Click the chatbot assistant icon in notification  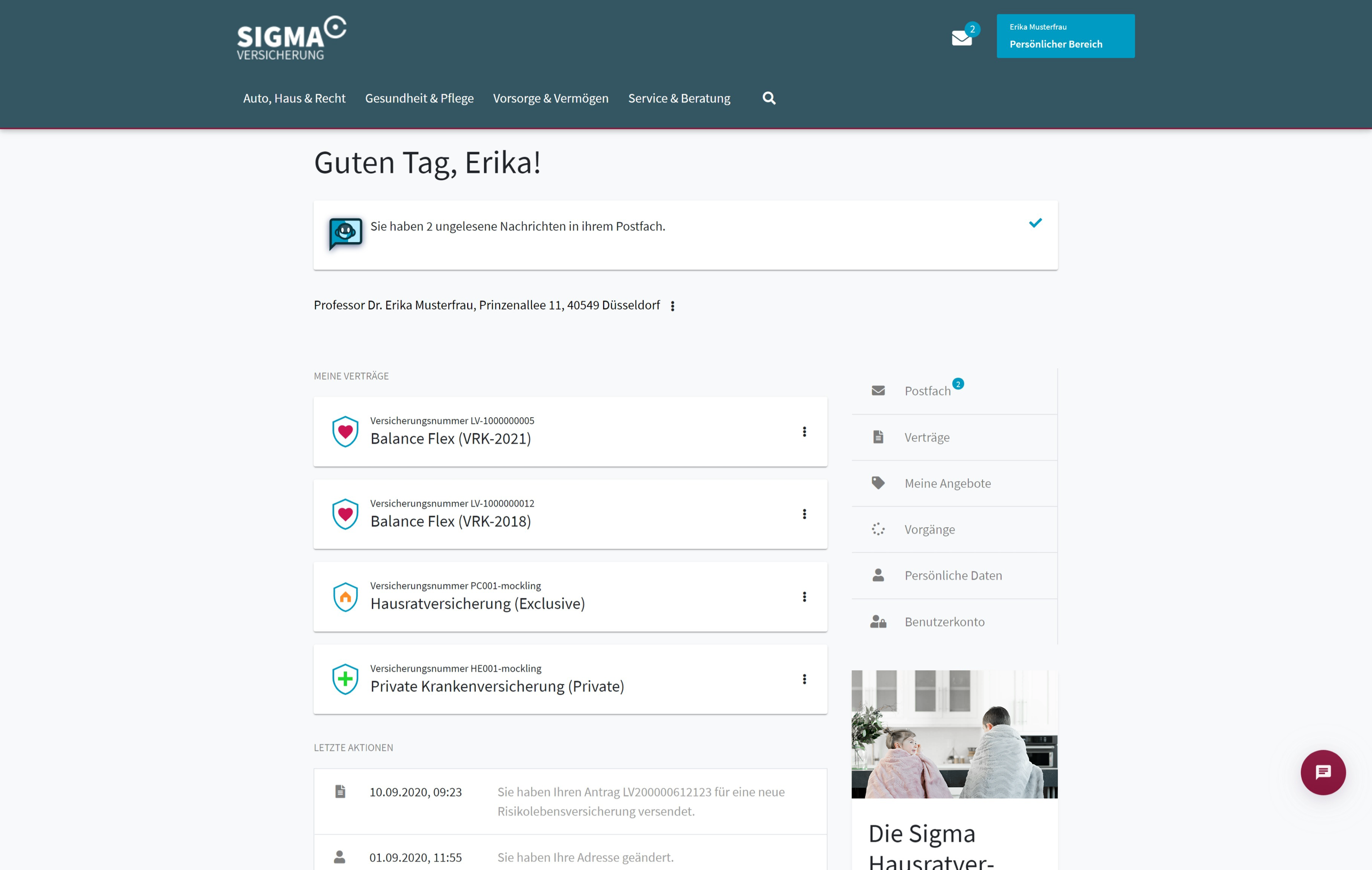pyautogui.click(x=345, y=233)
